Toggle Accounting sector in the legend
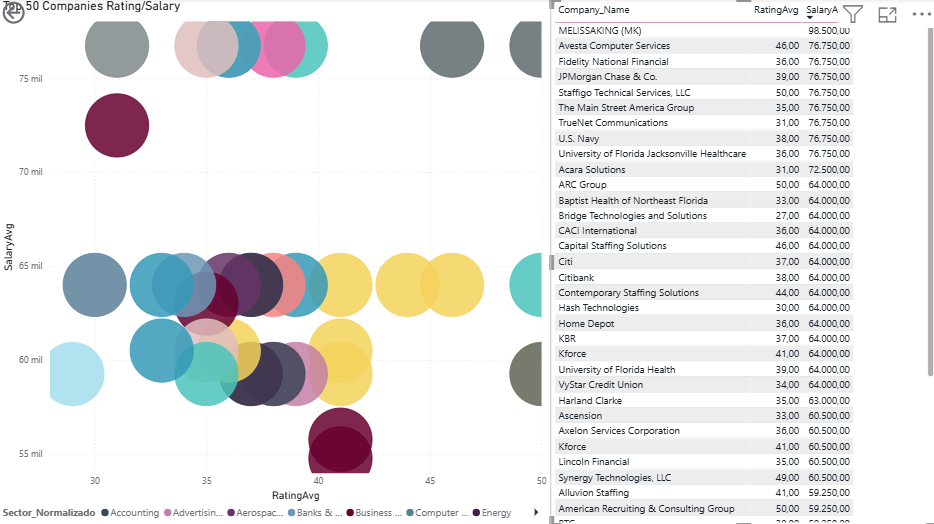 pyautogui.click(x=134, y=513)
